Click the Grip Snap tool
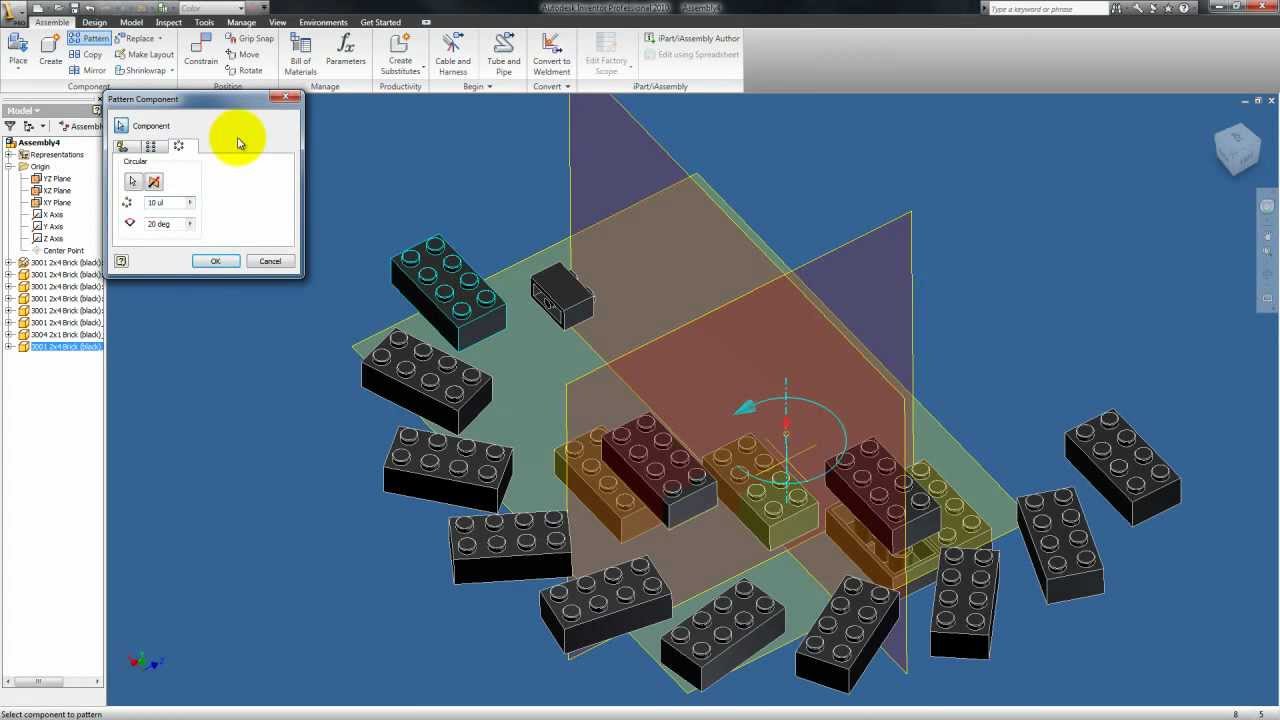The image size is (1280, 720). [x=249, y=38]
